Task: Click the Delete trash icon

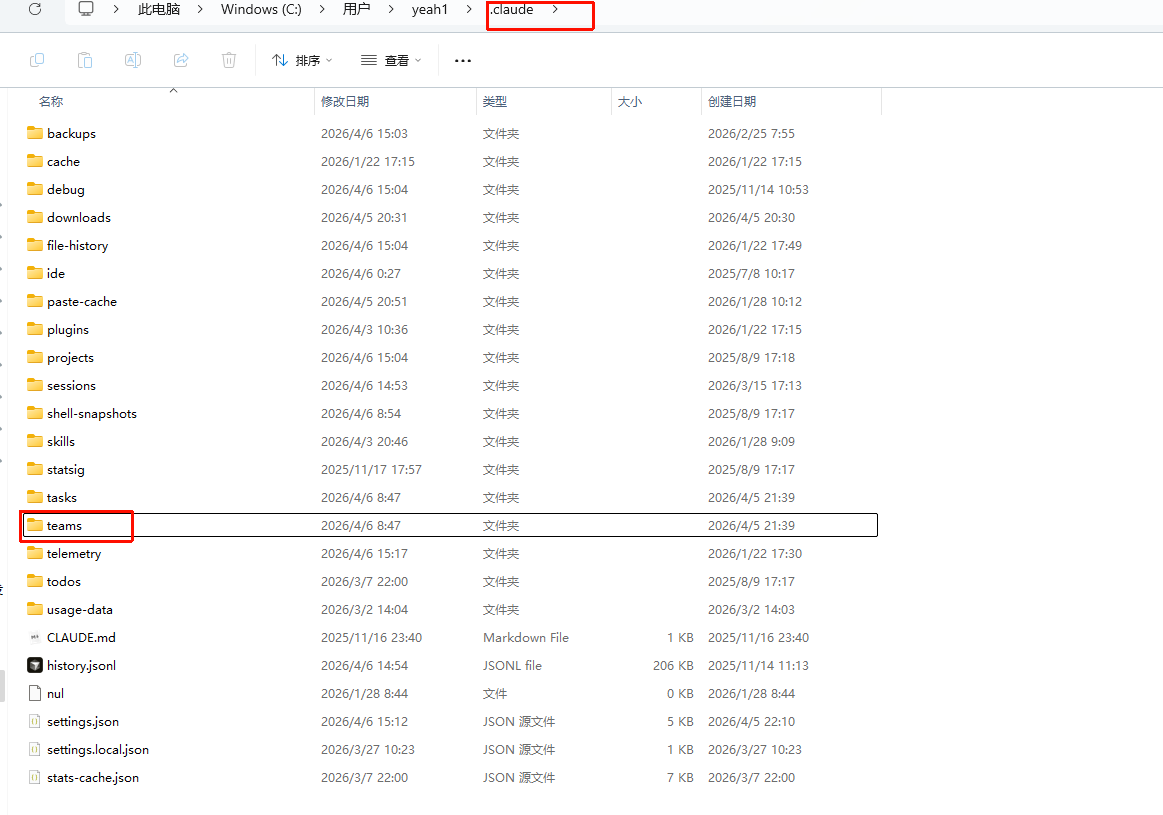Action: point(229,60)
